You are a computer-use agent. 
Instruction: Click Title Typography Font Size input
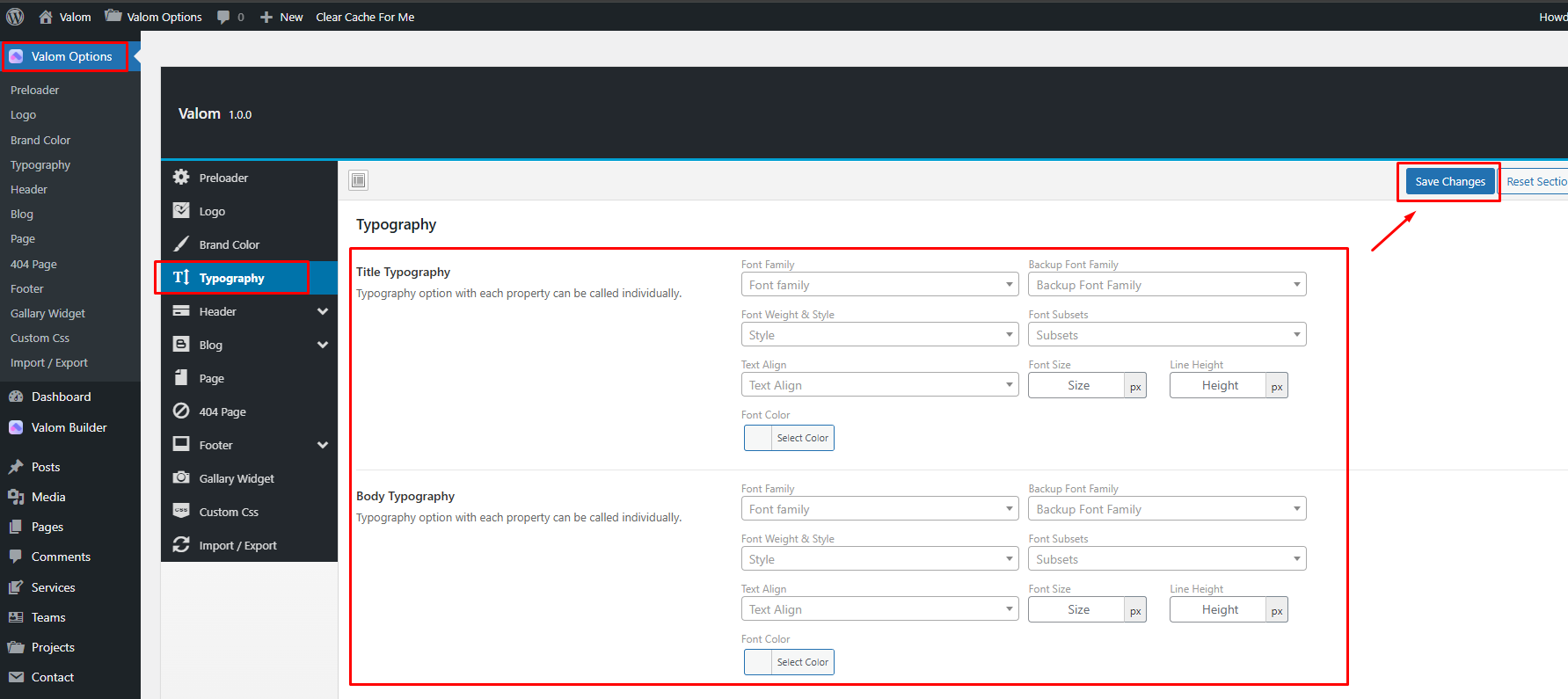(1077, 386)
